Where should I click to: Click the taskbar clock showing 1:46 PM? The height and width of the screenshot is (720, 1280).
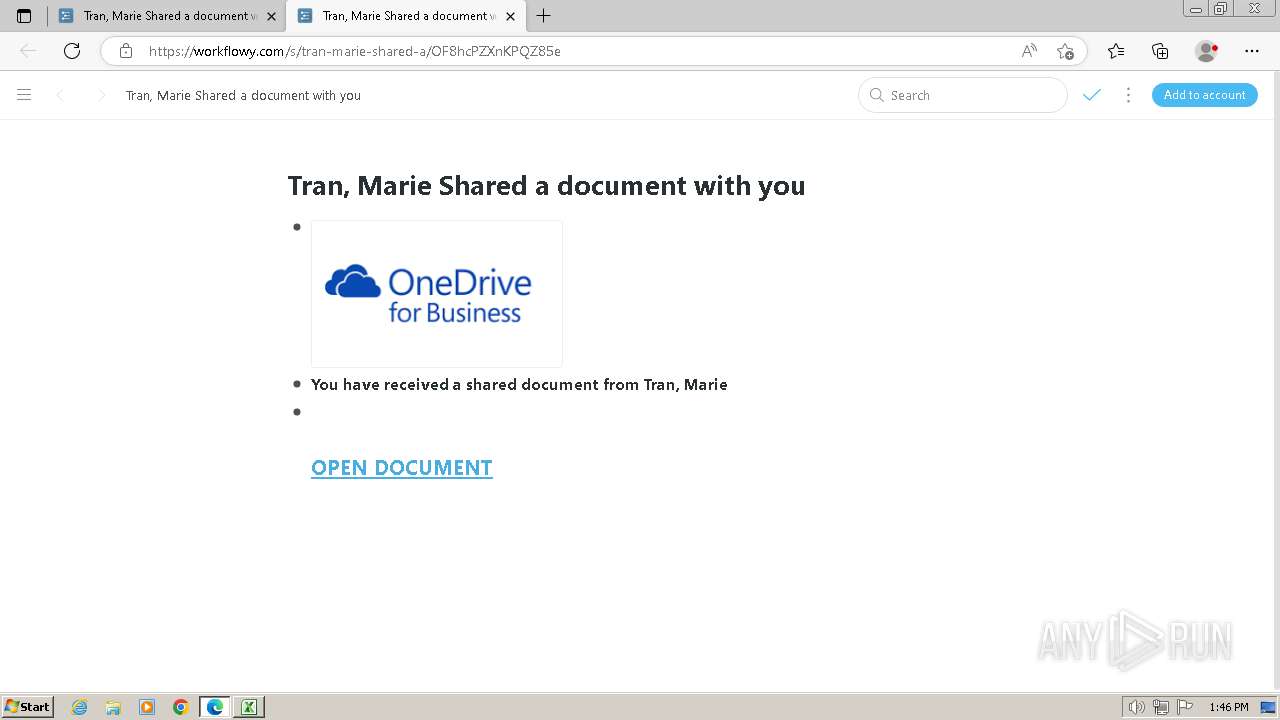coord(1229,707)
